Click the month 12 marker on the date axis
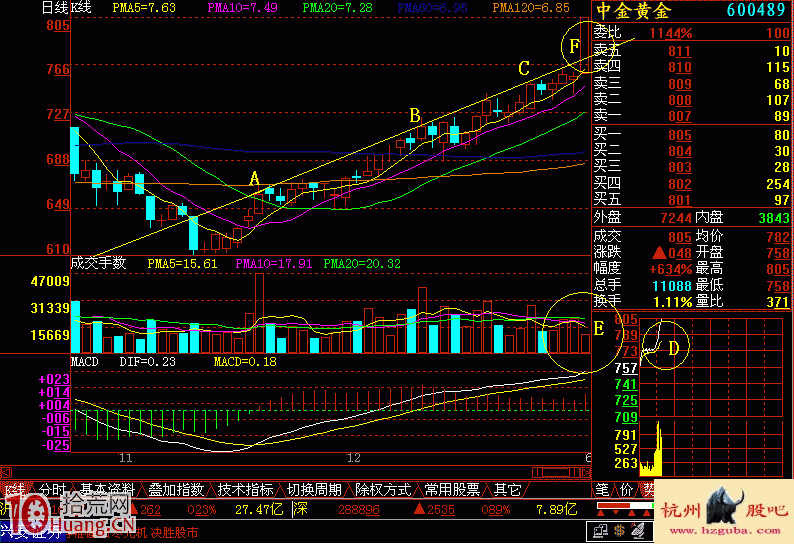The image size is (794, 544). pyautogui.click(x=353, y=458)
